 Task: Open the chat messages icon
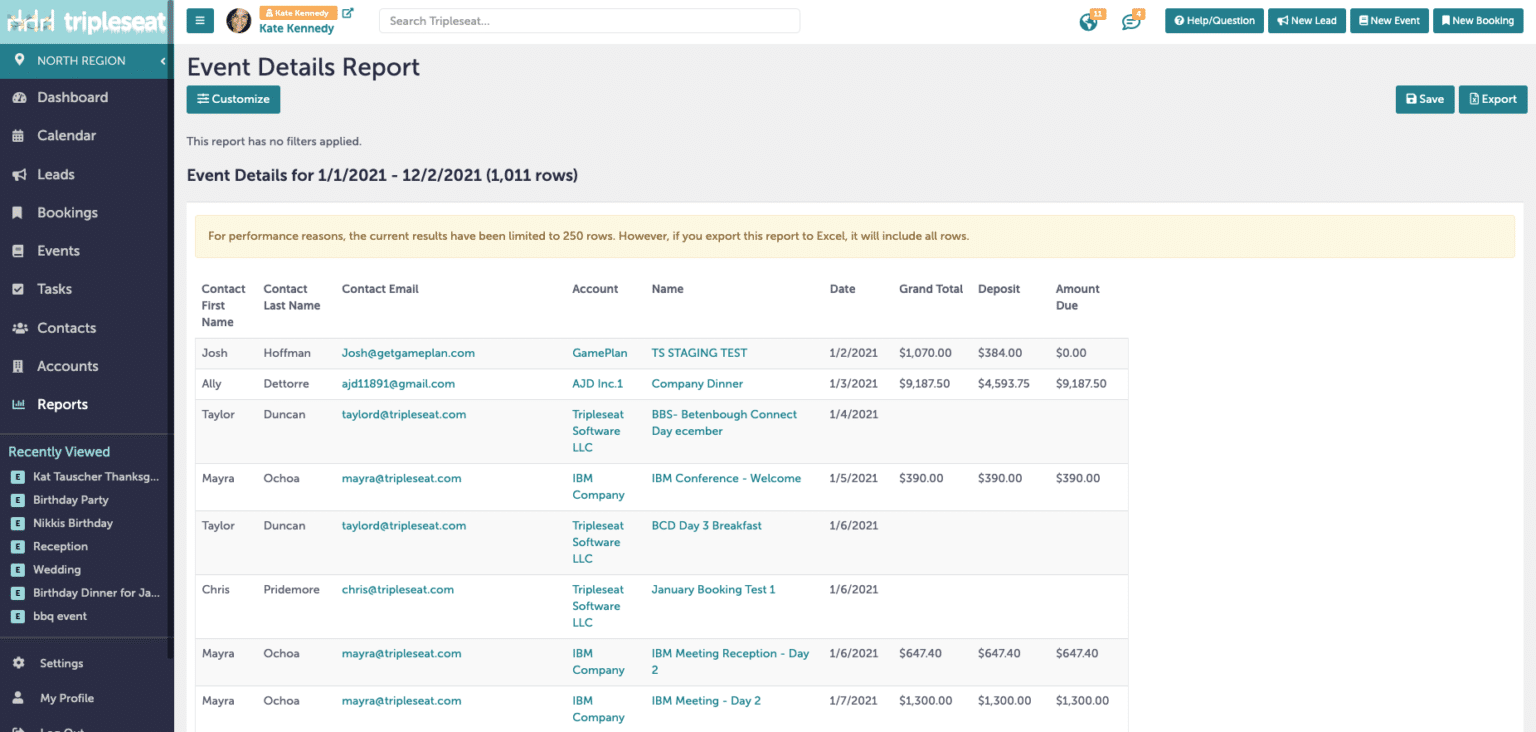(x=1131, y=22)
